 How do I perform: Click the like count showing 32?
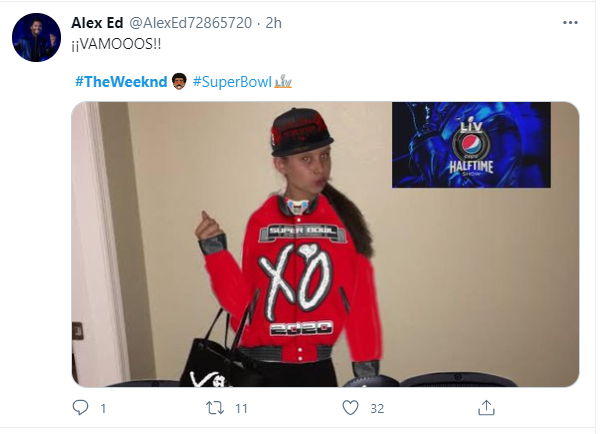377,409
